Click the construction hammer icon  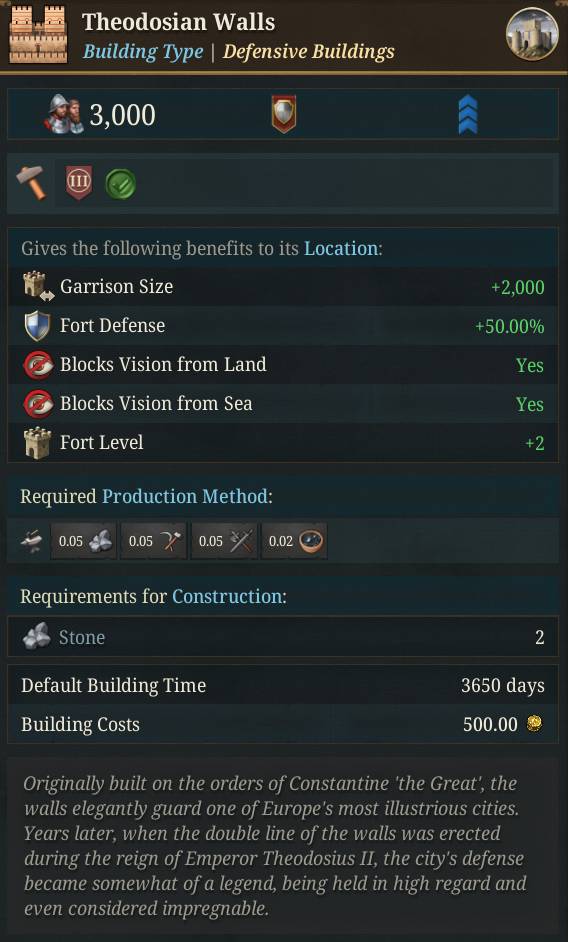pos(31,183)
